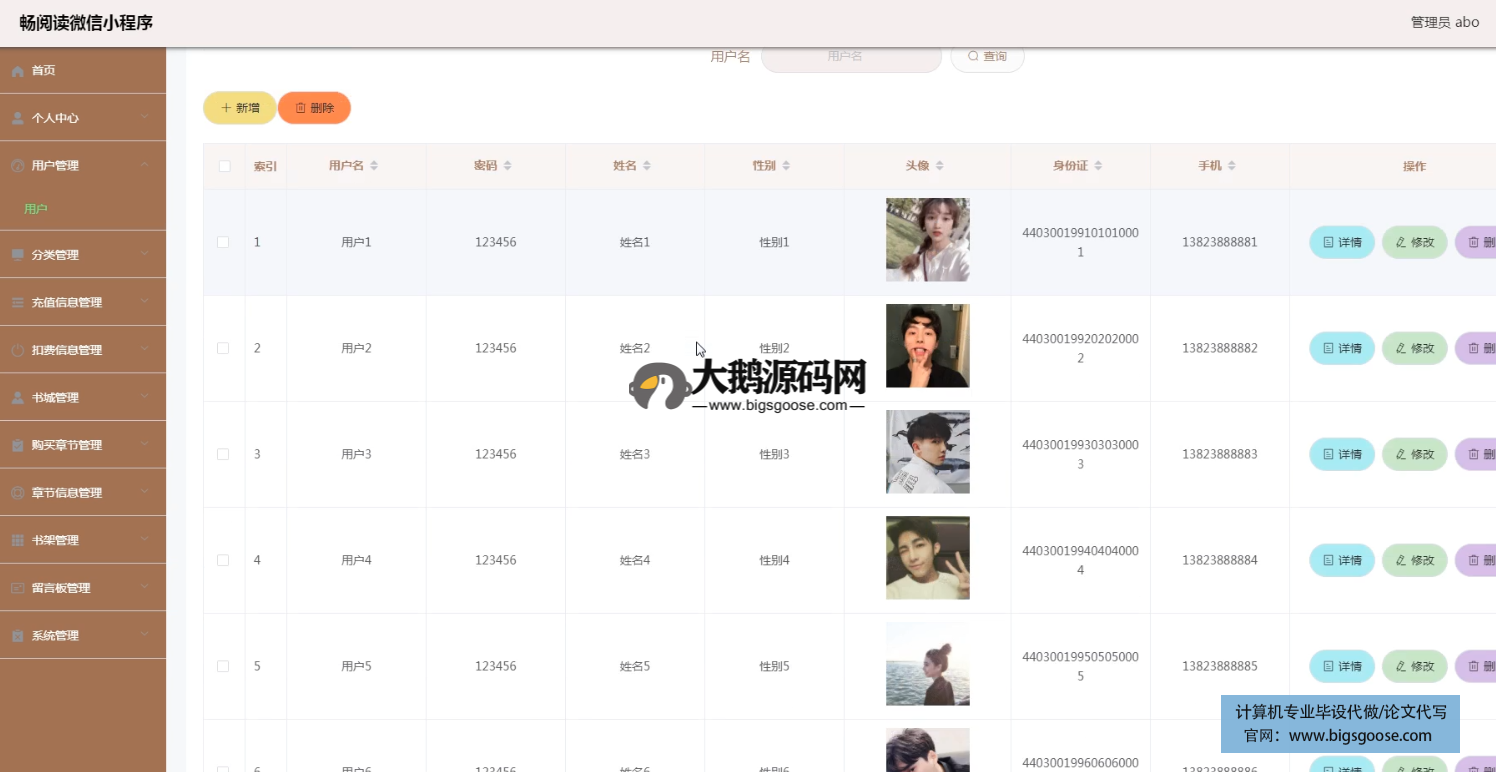This screenshot has height=772, width=1496.
Task: Open 书架管理 menu label
Action: pos(55,540)
